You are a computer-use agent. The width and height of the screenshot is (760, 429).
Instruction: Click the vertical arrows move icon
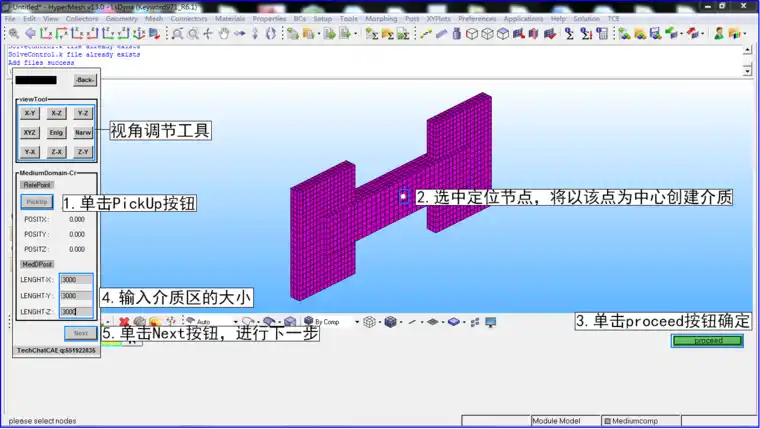(x=255, y=33)
